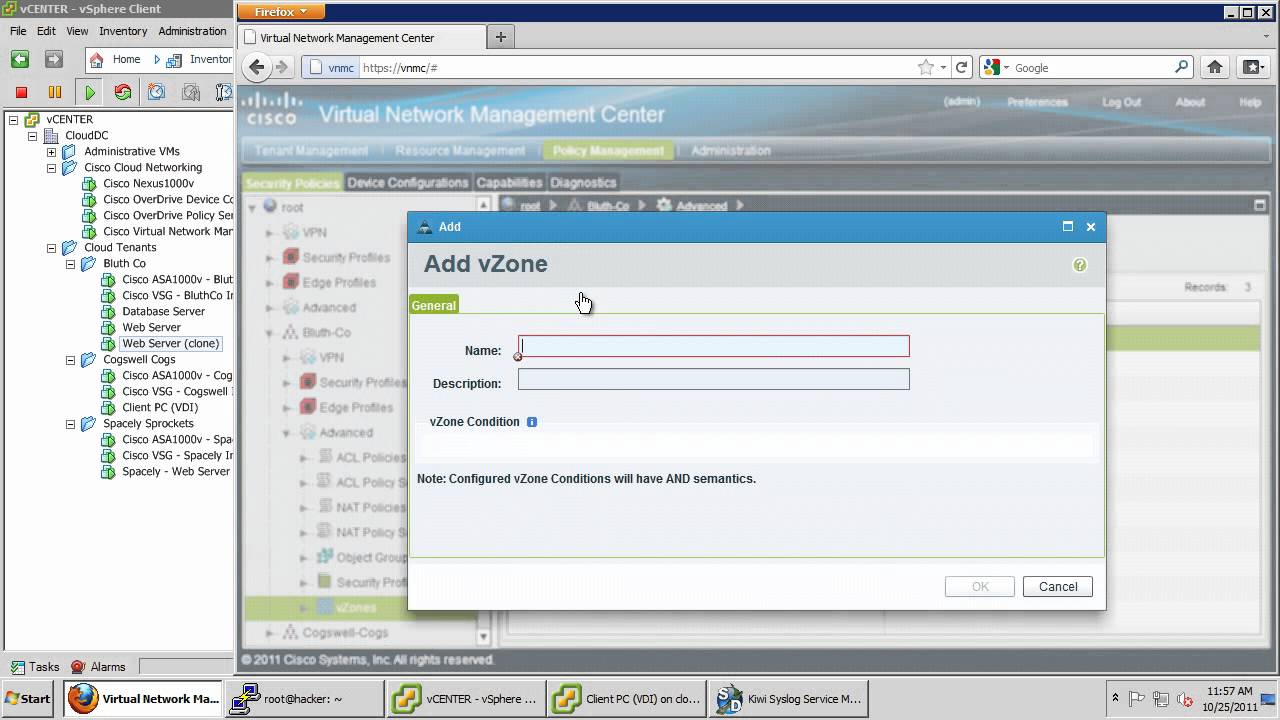Click the vZone Description input field
This screenshot has width=1280, height=720.
click(x=714, y=379)
